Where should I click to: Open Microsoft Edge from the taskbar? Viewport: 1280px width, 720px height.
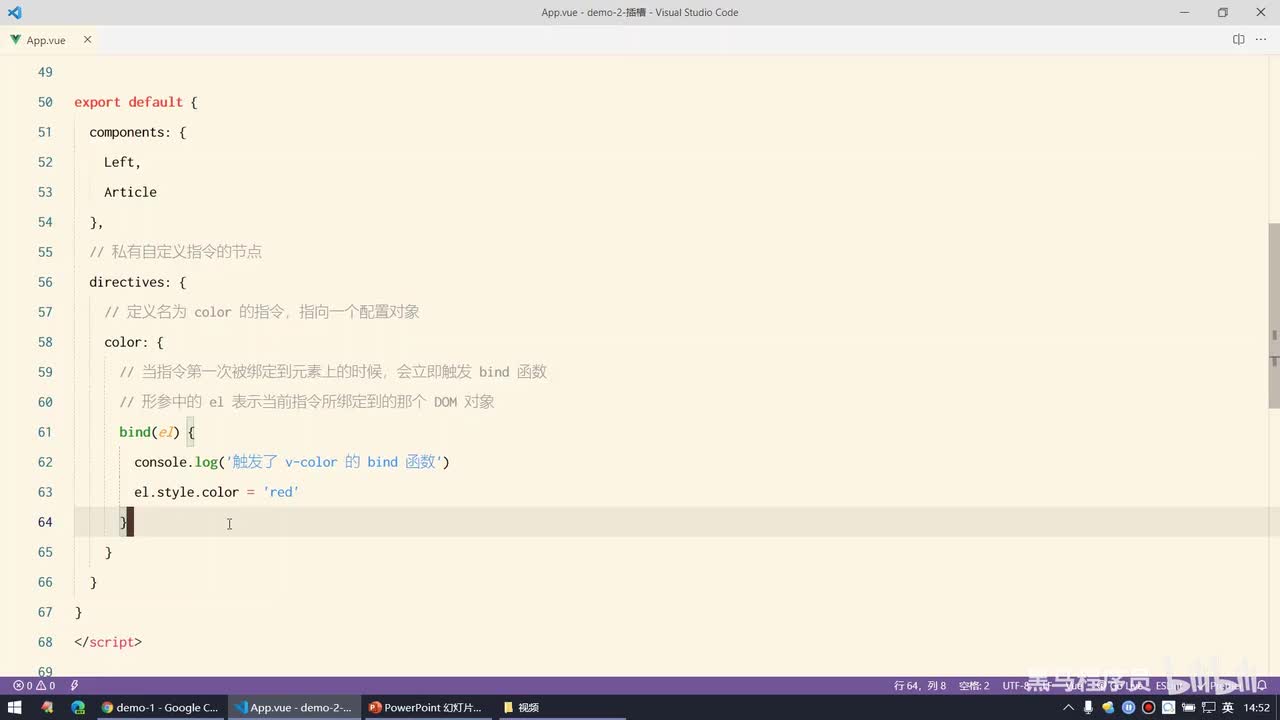tap(78, 707)
